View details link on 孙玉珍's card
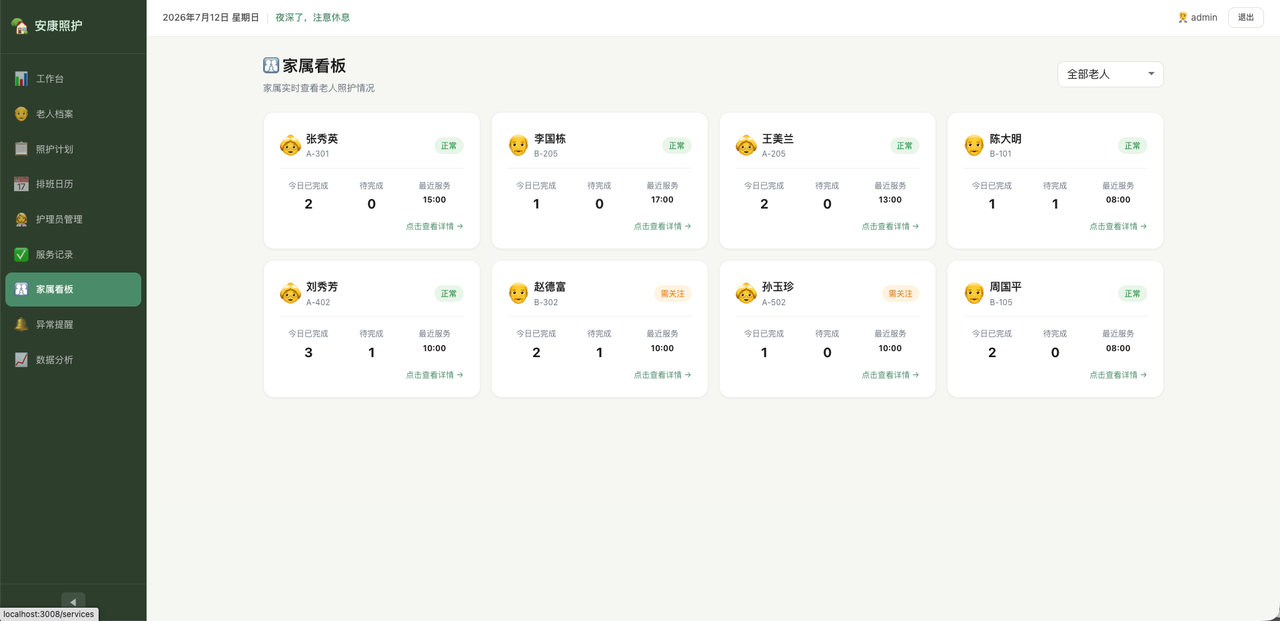Viewport: 1280px width, 621px height. [890, 375]
